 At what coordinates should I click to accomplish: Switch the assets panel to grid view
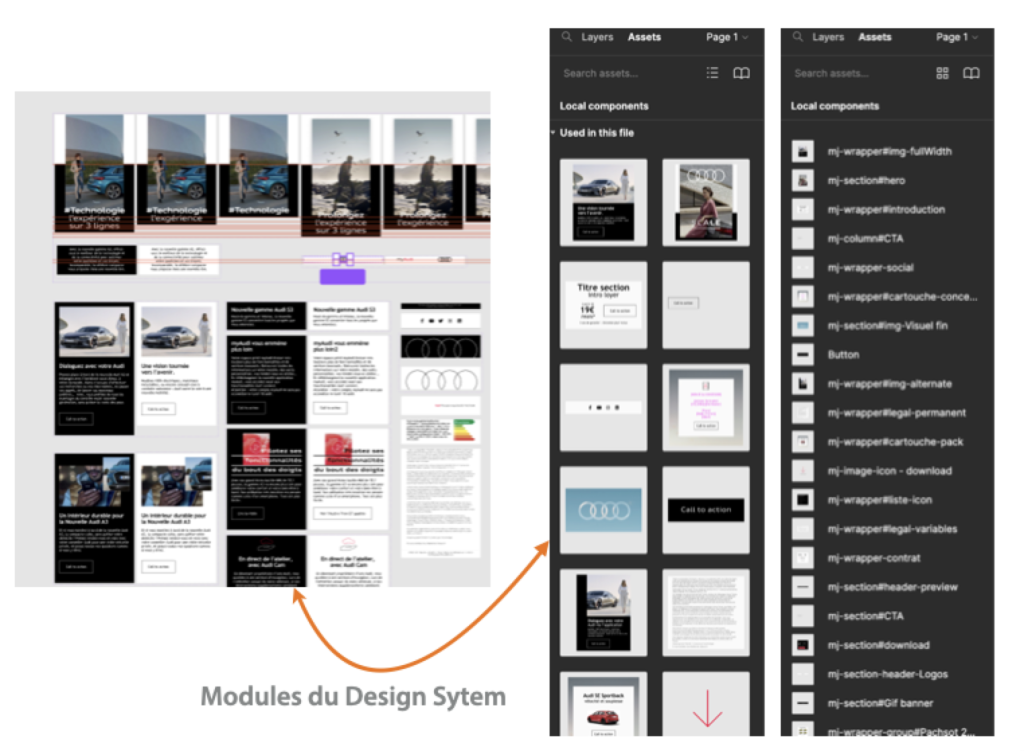coord(942,73)
